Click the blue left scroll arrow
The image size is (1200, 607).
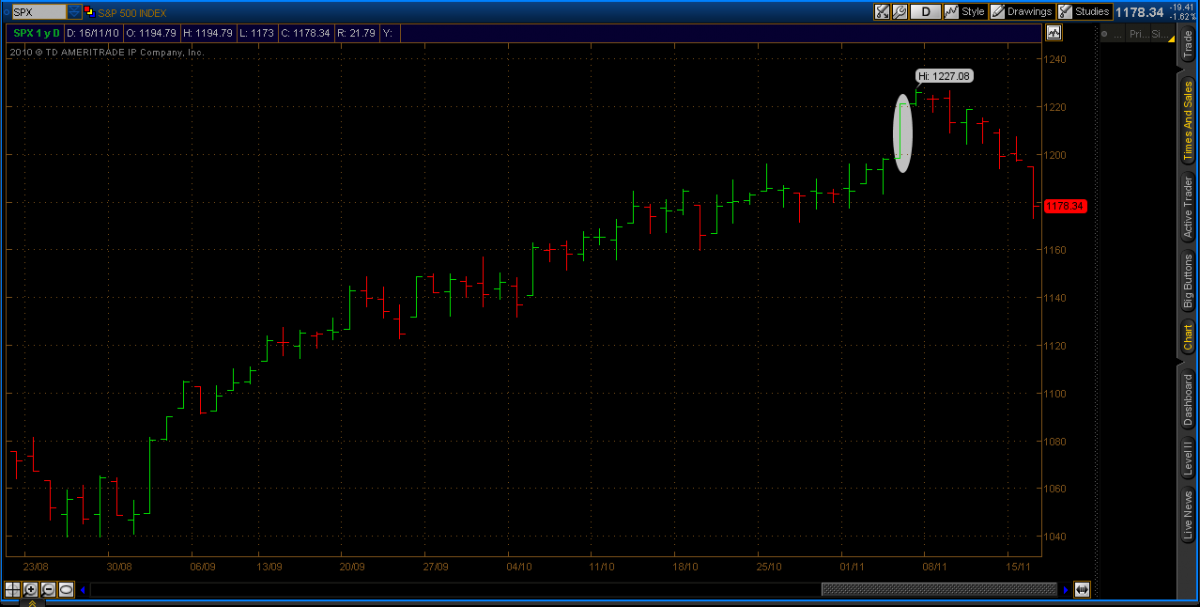[83, 590]
